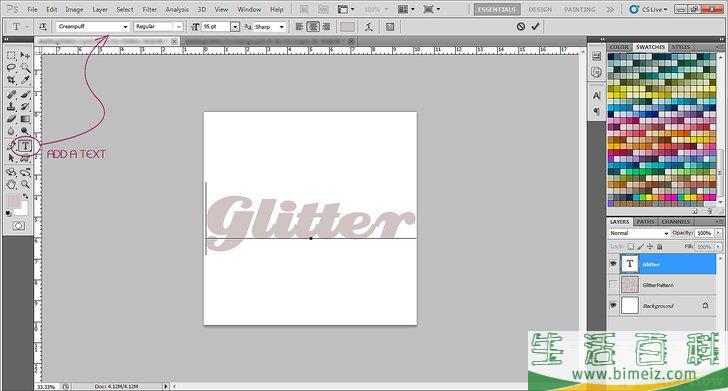Select the Crop tool

click(x=11, y=80)
